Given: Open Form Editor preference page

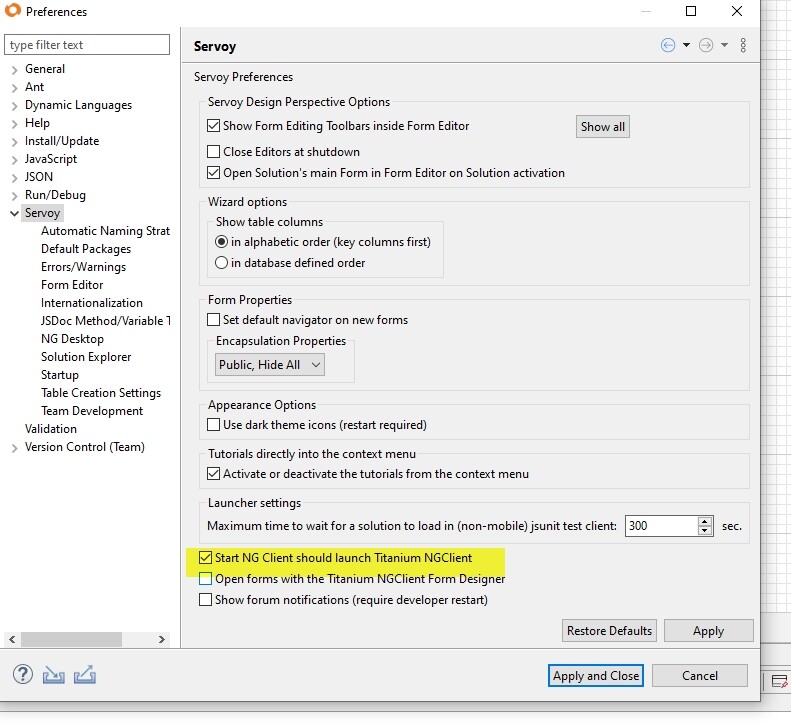Looking at the screenshot, I should point(72,285).
